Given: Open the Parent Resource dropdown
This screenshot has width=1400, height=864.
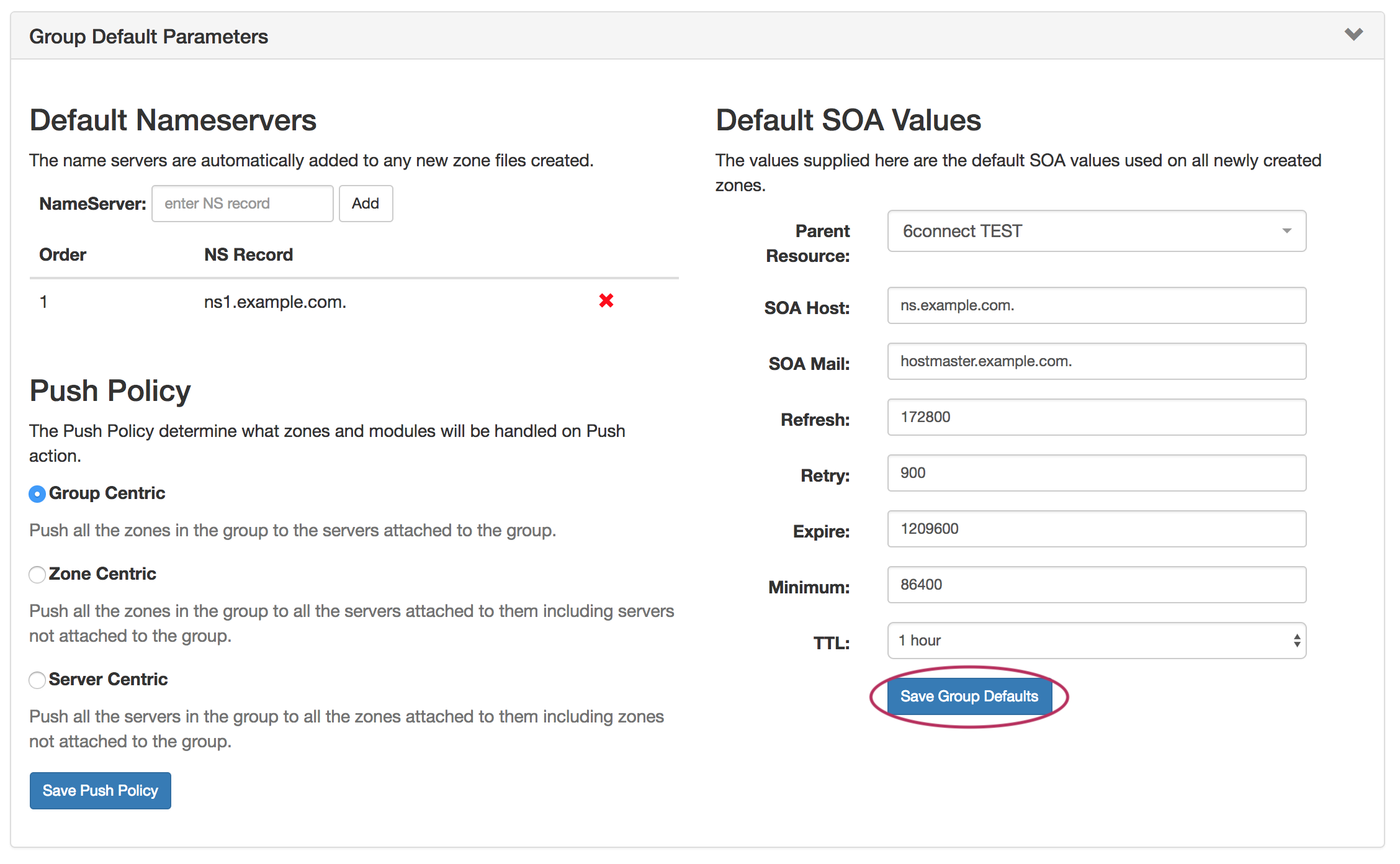Looking at the screenshot, I should click(1096, 231).
